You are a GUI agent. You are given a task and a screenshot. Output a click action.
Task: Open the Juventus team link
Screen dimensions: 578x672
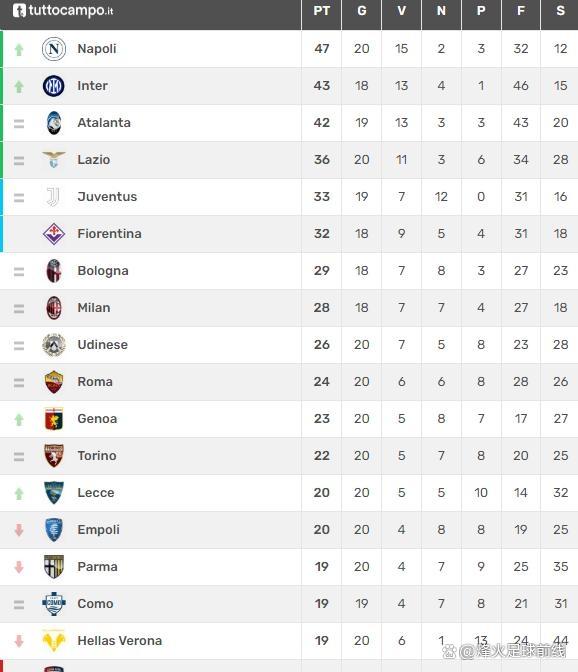(107, 197)
